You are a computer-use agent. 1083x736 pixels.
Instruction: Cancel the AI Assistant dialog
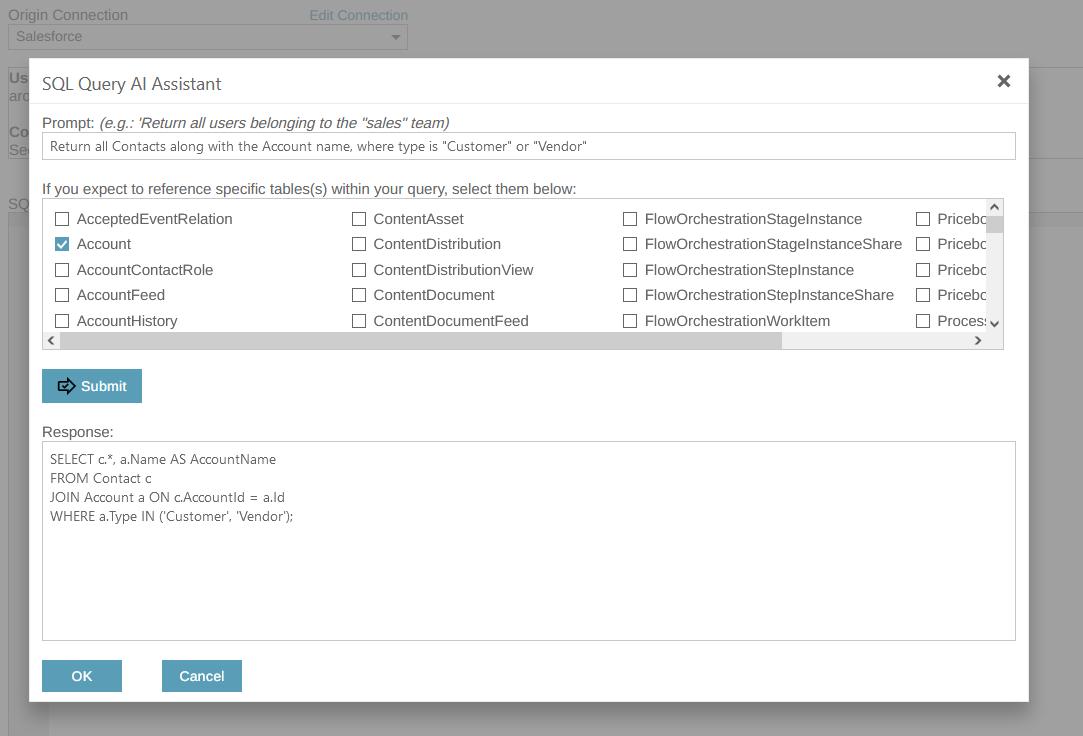[x=201, y=676]
